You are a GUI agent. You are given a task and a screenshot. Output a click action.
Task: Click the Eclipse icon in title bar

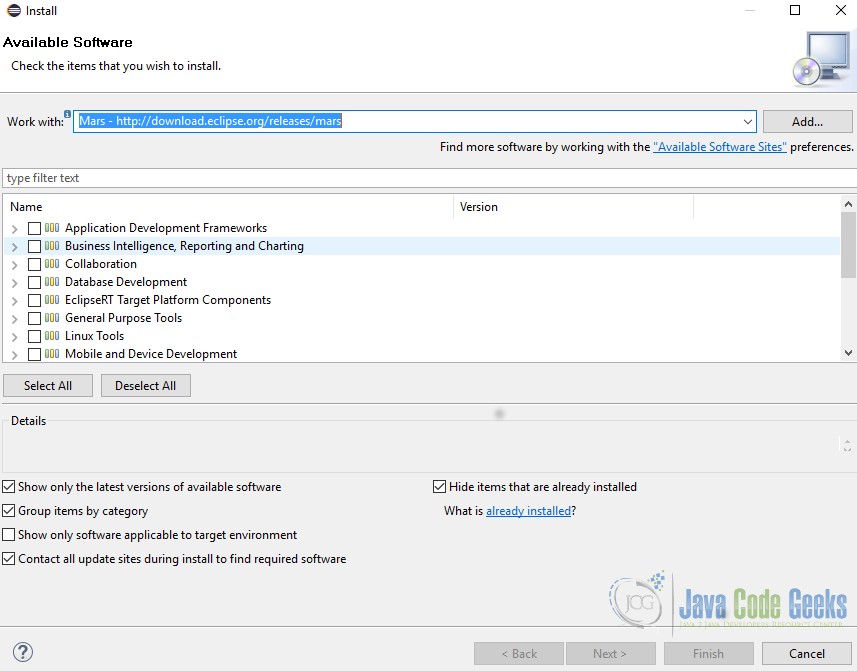tap(14, 10)
